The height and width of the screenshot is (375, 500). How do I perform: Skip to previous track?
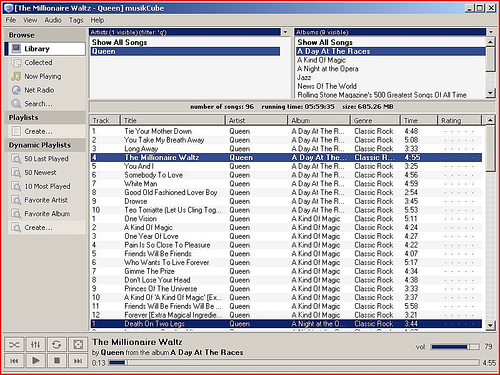point(14,361)
